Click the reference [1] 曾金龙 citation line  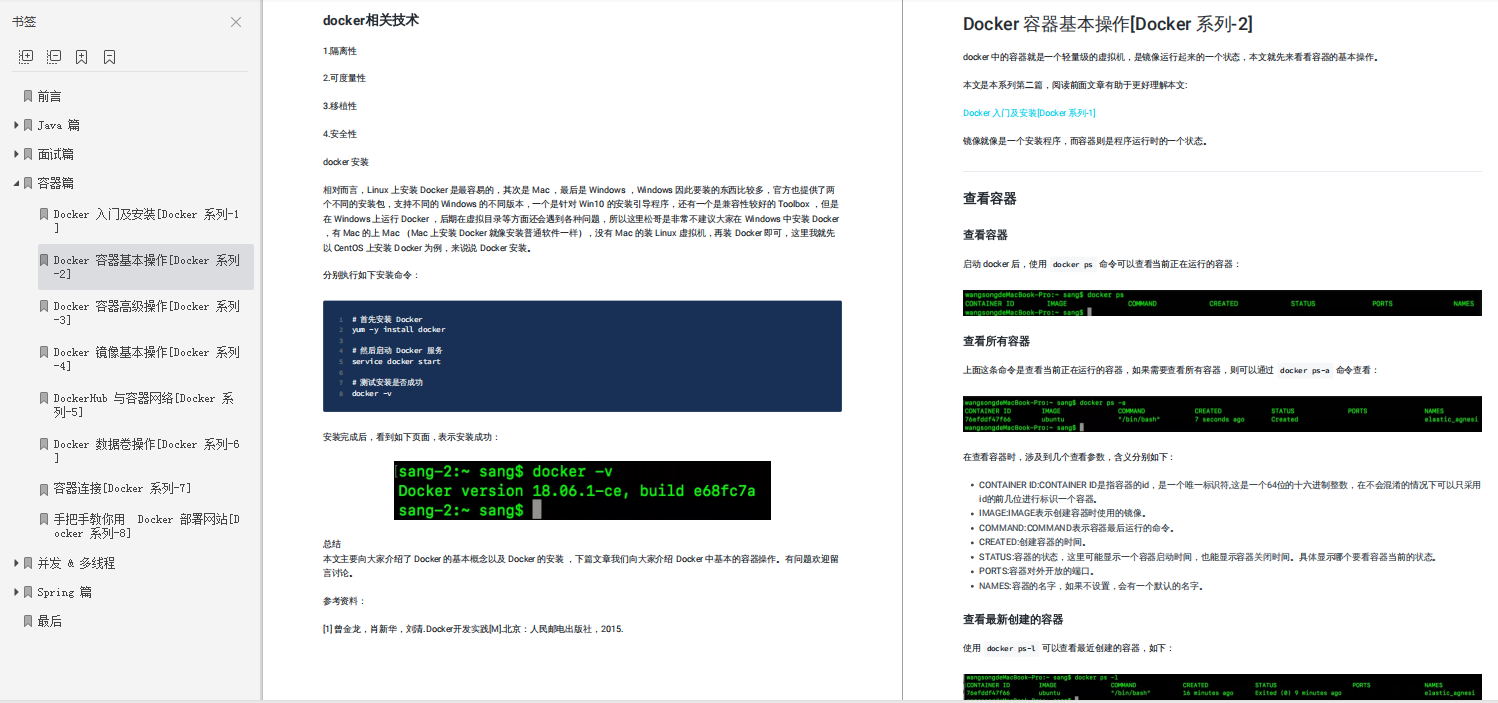[x=473, y=629]
